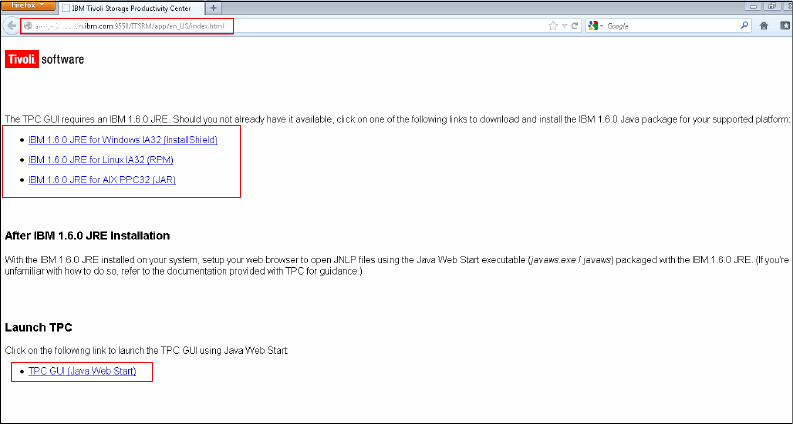Click the Google search engine icon
This screenshot has height=424, width=793.
(x=594, y=25)
